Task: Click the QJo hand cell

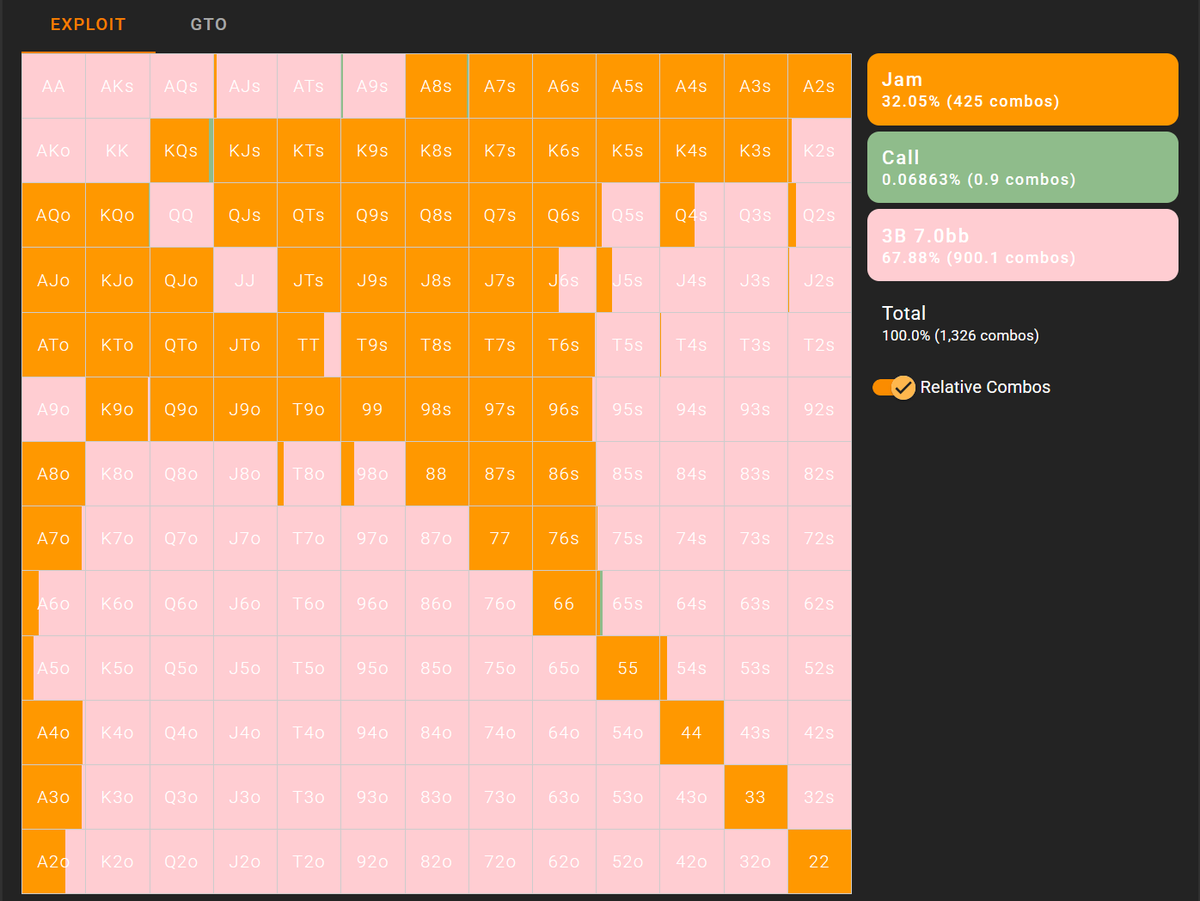Action: click(181, 280)
